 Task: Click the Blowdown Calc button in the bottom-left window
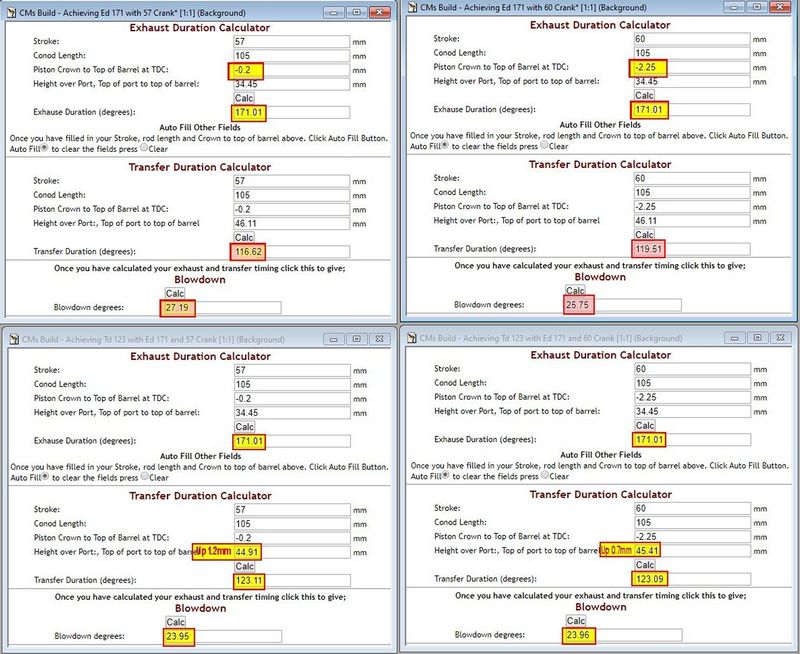click(x=175, y=622)
